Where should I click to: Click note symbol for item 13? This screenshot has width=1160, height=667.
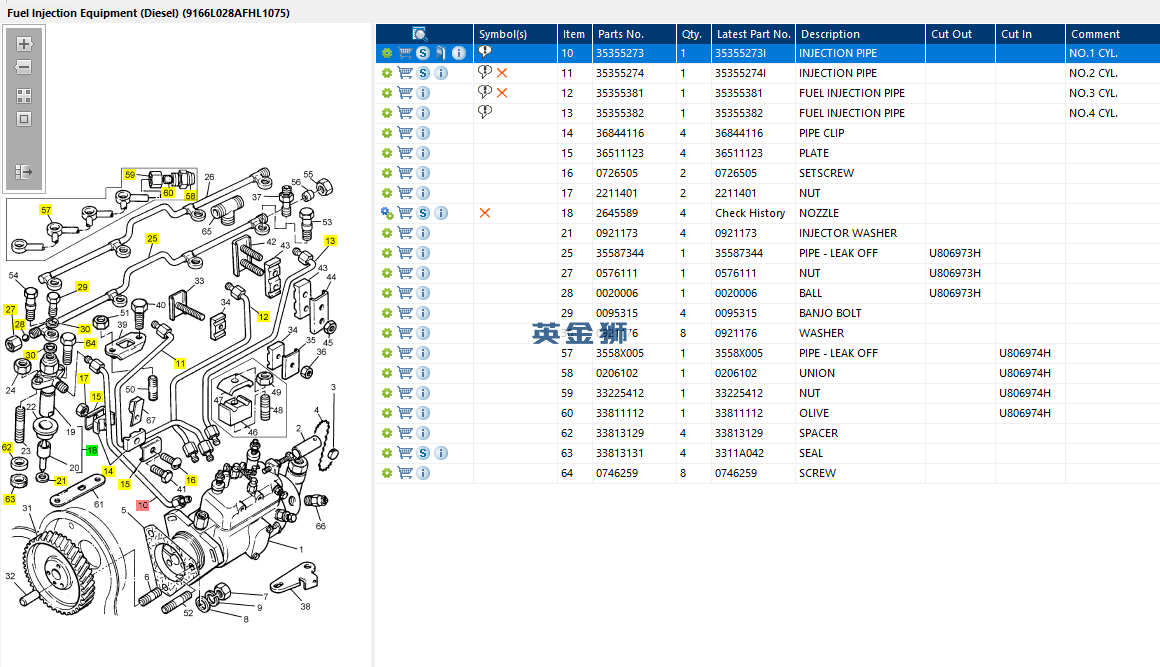485,112
